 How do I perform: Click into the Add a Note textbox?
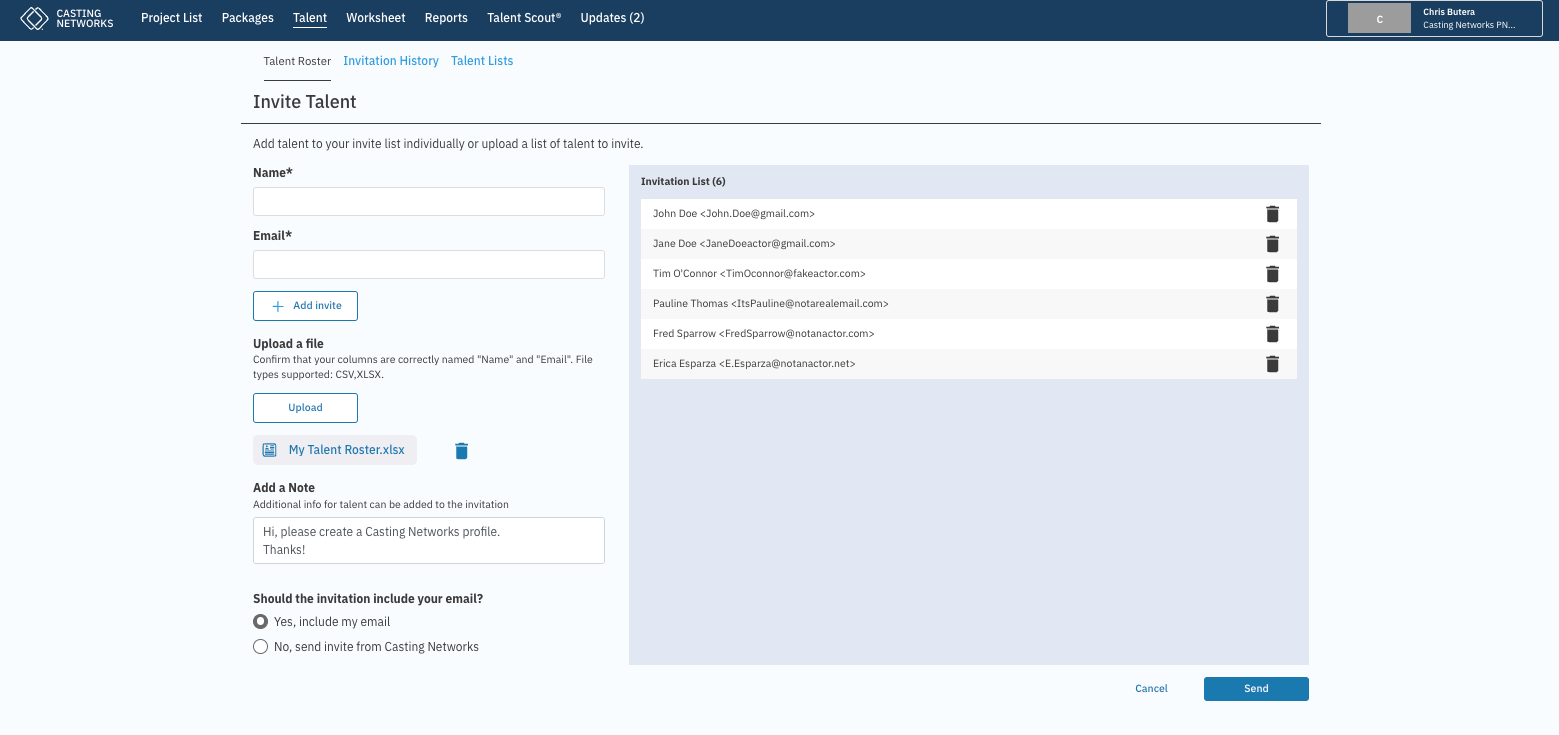tap(429, 540)
